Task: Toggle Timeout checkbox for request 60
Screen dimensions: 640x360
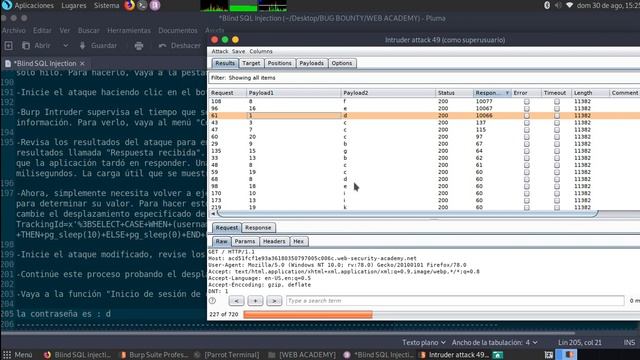Action: [x=557, y=137]
